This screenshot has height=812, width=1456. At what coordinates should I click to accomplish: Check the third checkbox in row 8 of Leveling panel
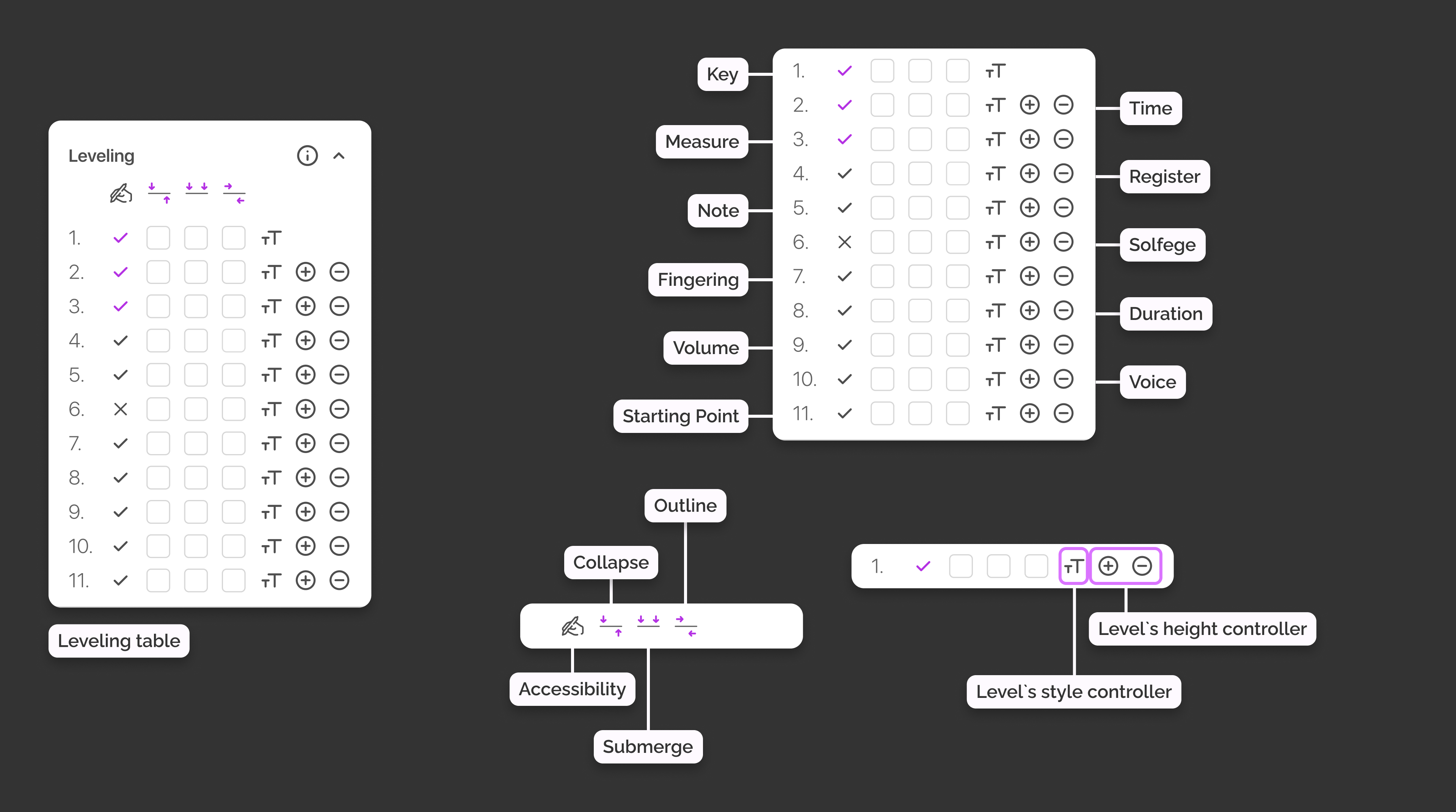pyautogui.click(x=234, y=478)
